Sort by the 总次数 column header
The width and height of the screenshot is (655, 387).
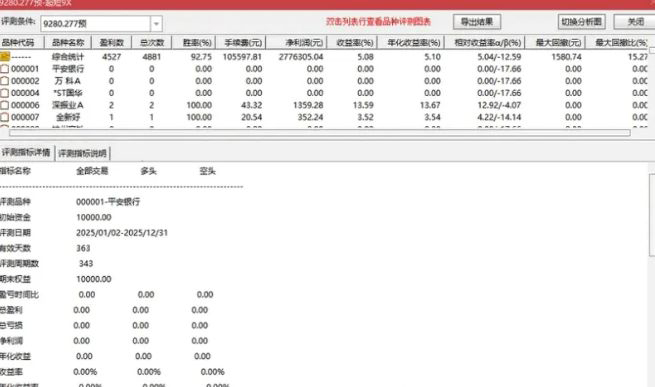tap(152, 43)
